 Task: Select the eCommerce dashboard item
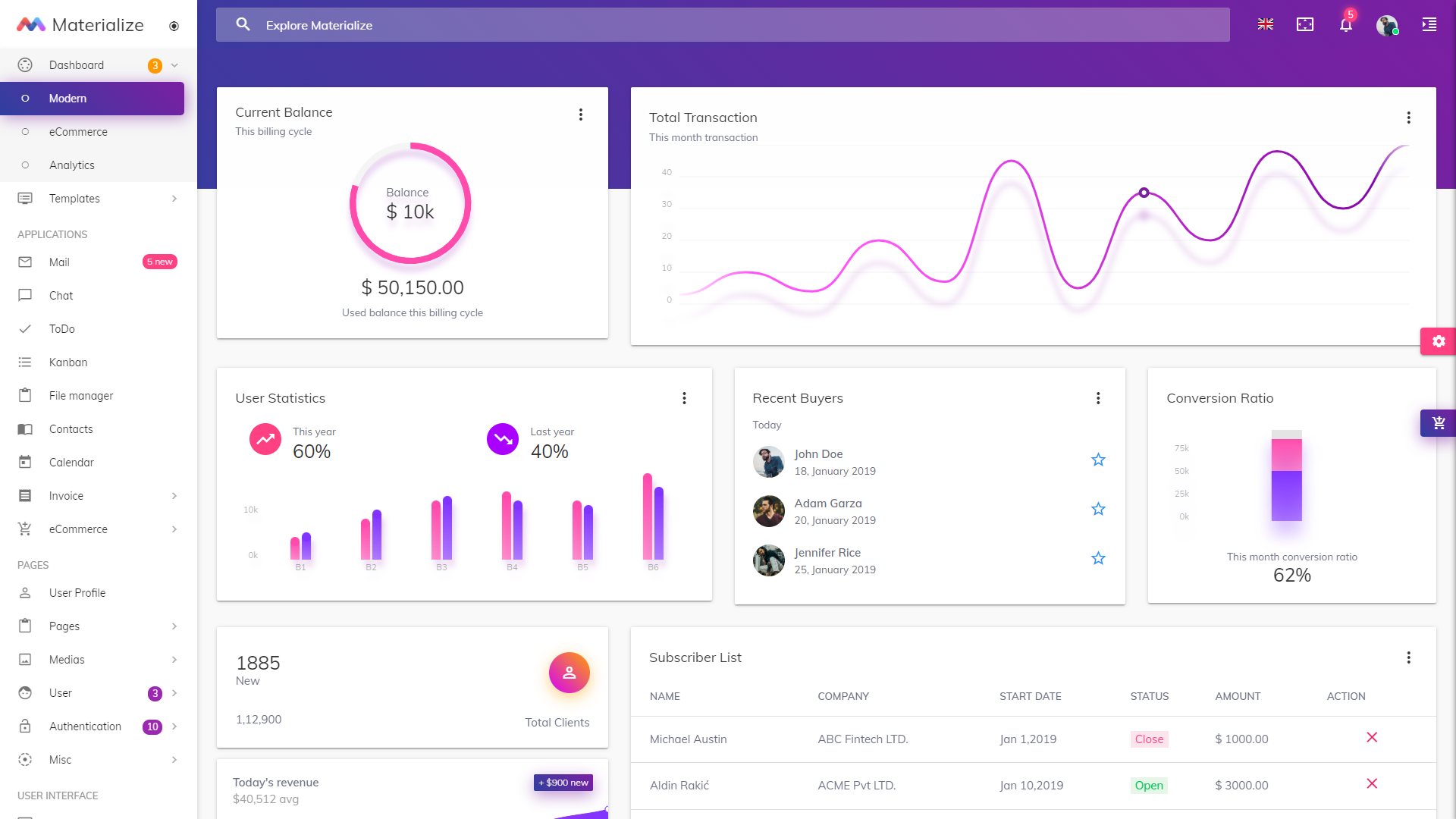pyautogui.click(x=78, y=132)
